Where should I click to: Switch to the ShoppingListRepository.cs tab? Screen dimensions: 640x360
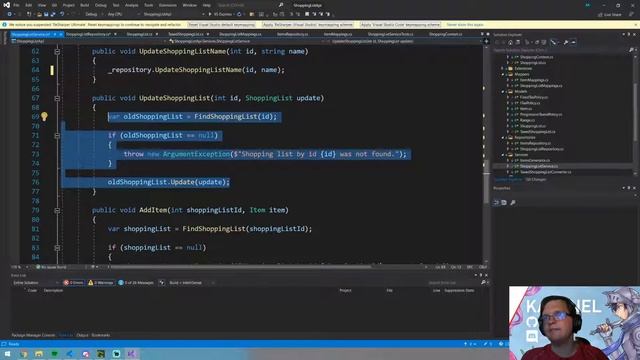tap(89, 34)
